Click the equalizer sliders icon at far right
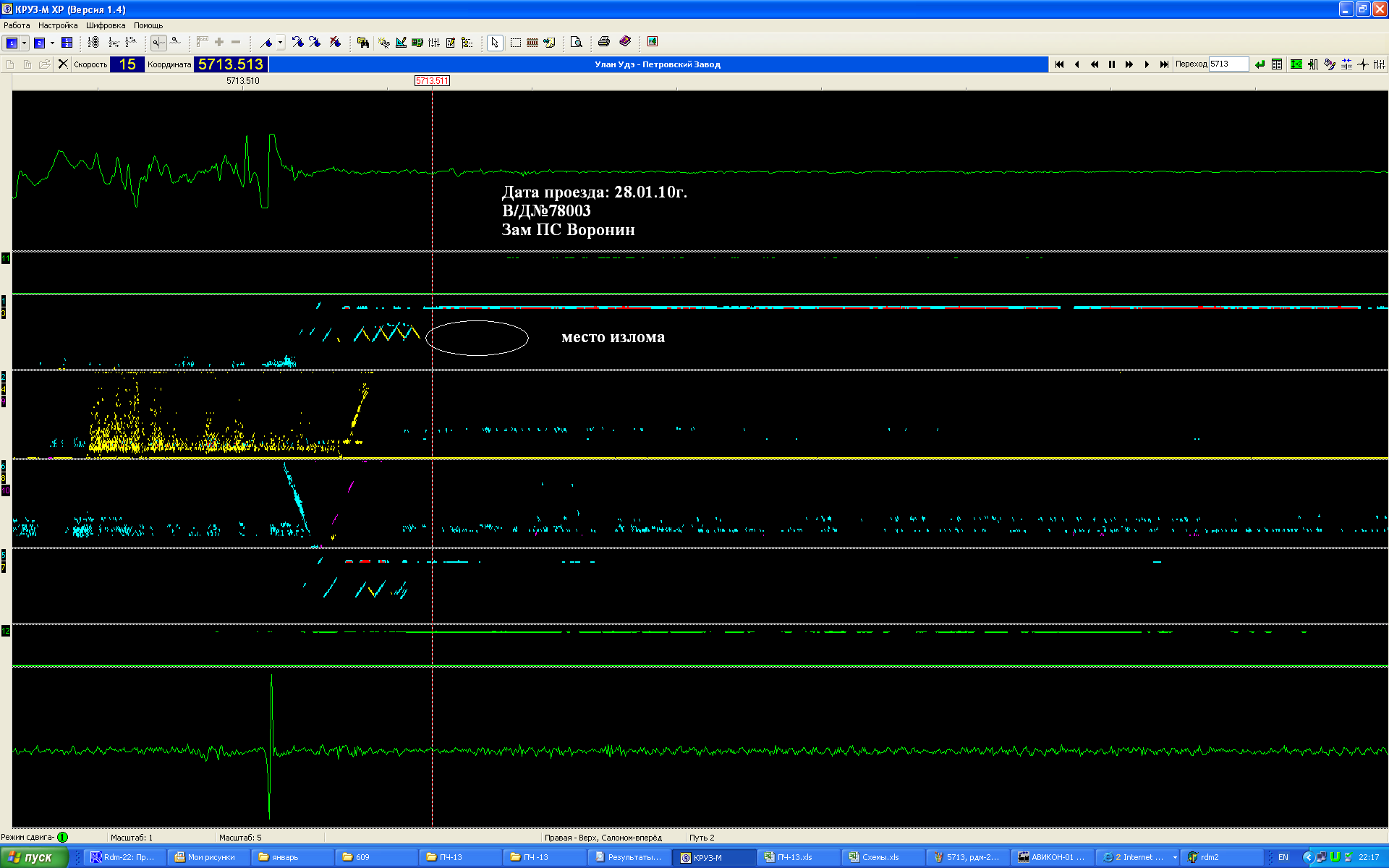Viewport: 1389px width, 868px height. (x=1380, y=64)
